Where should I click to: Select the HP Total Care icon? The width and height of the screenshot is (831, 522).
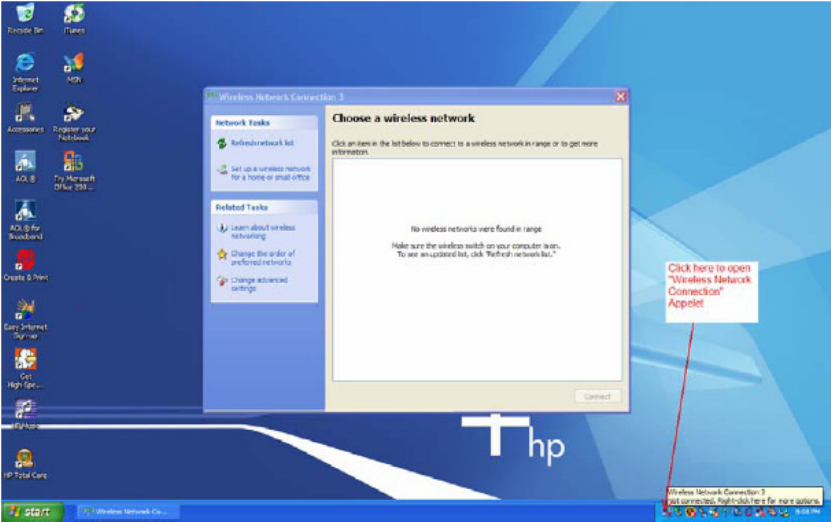(x=25, y=463)
